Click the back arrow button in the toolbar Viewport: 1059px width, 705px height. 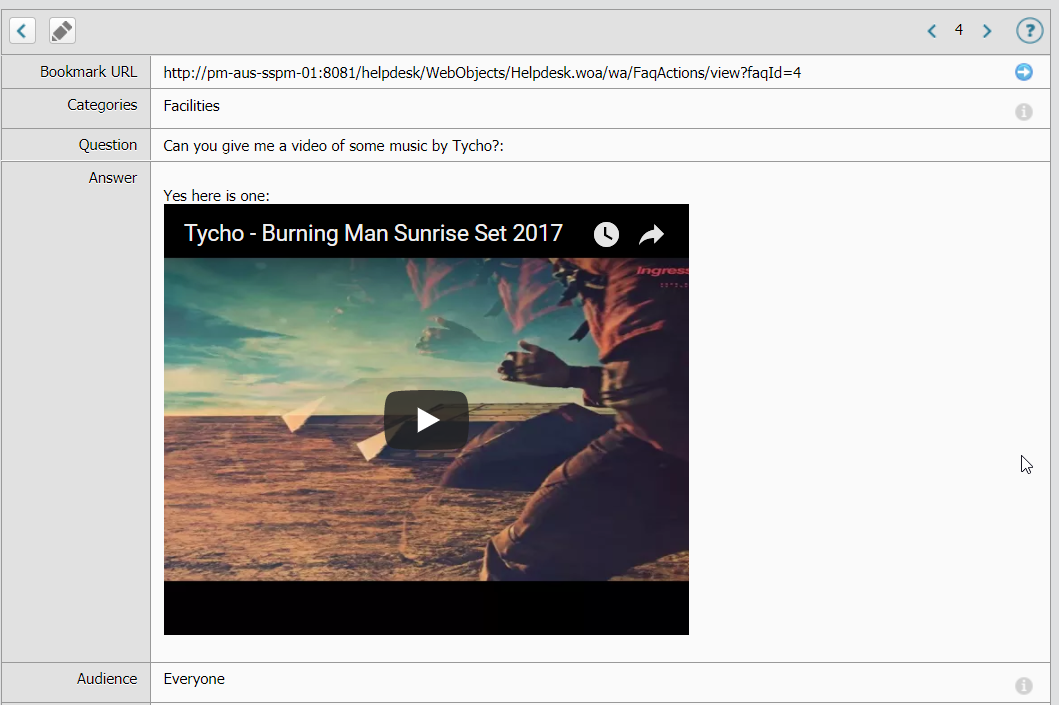click(22, 30)
